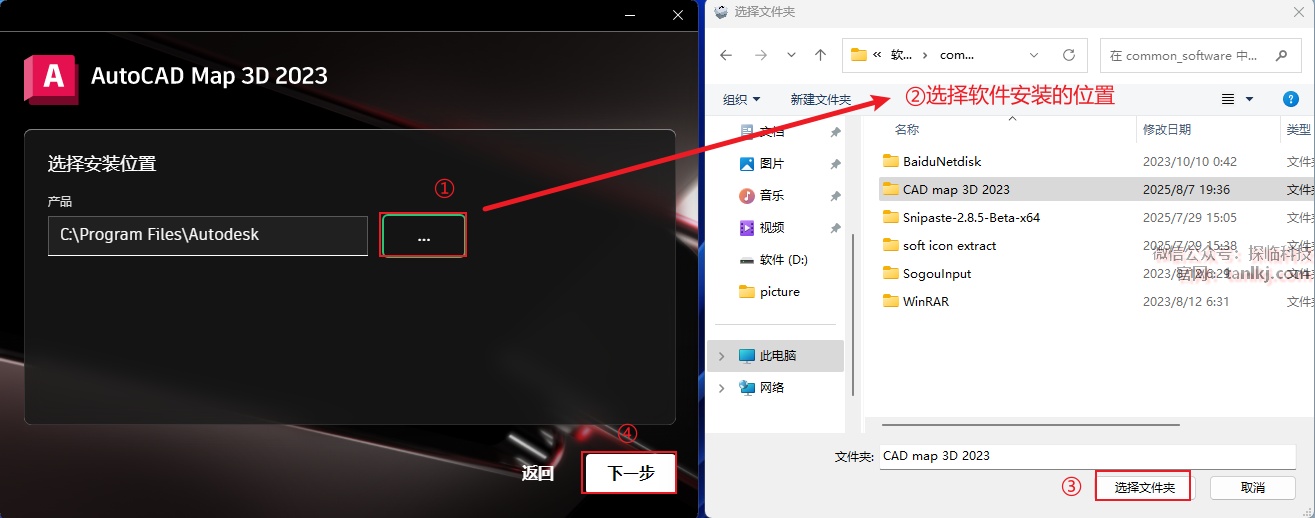The width and height of the screenshot is (1315, 518).
Task: Click the view layout icon
Action: (1228, 99)
